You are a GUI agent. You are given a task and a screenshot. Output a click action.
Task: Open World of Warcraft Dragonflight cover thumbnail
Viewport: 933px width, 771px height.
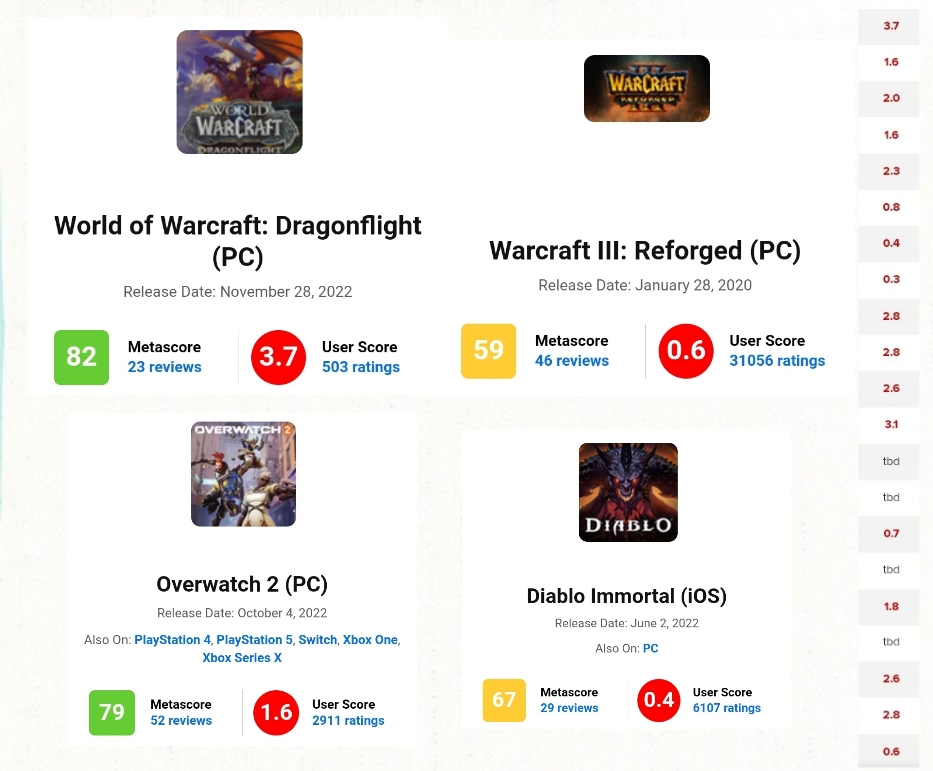coord(239,92)
